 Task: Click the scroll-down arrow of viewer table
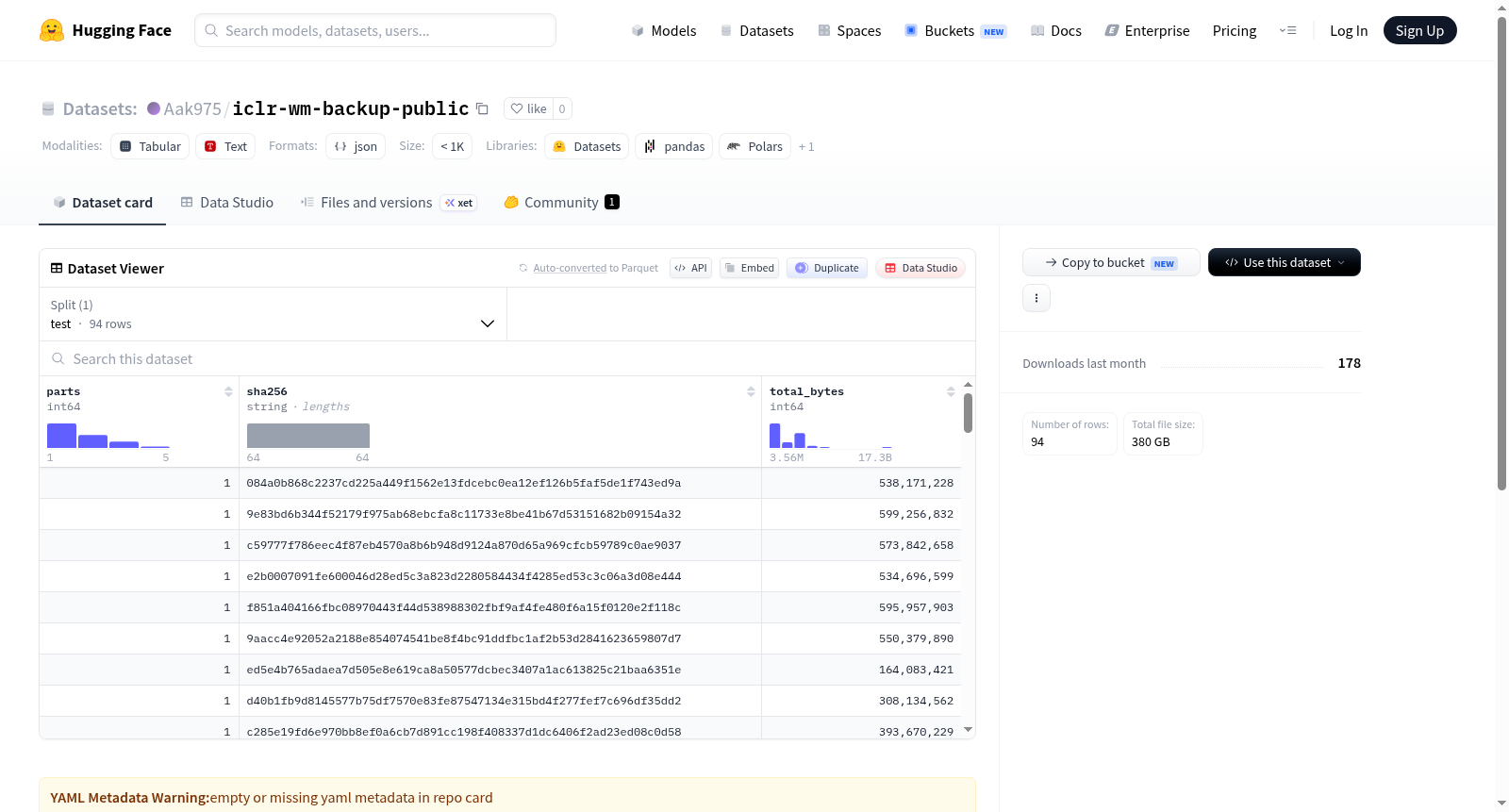tap(968, 729)
